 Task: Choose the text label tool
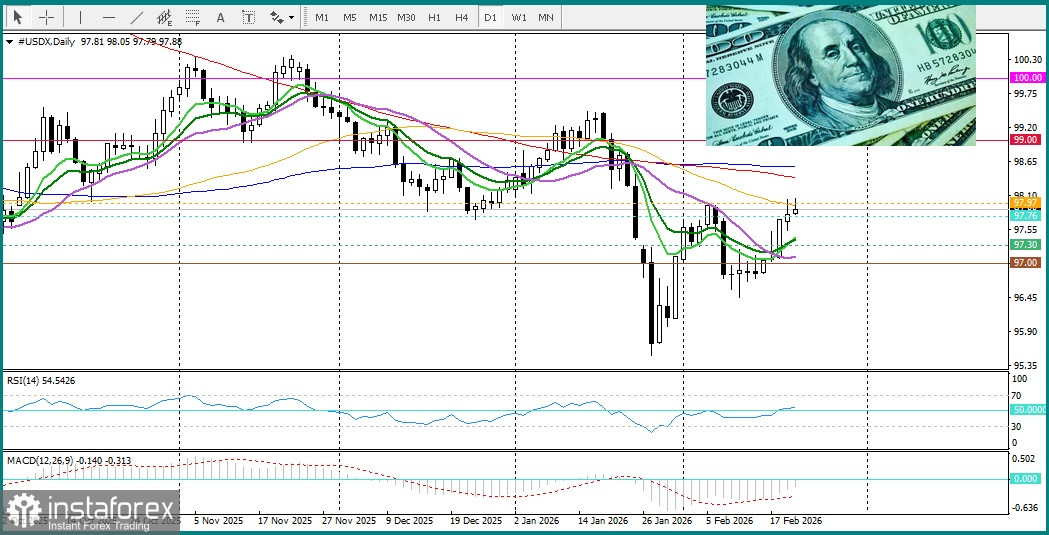point(248,17)
